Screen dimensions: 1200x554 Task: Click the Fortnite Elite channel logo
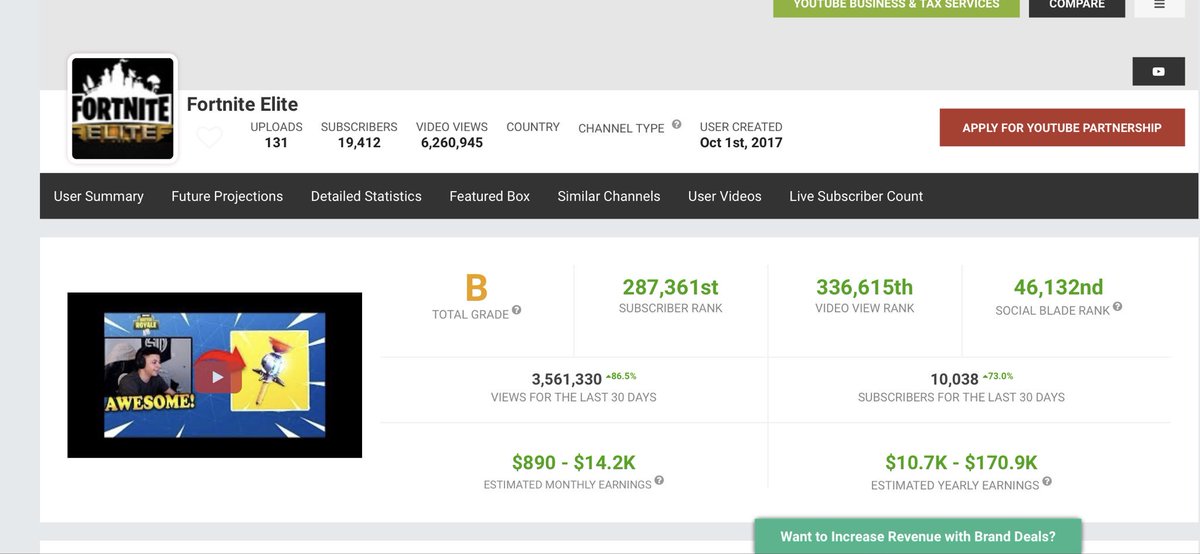(122, 108)
